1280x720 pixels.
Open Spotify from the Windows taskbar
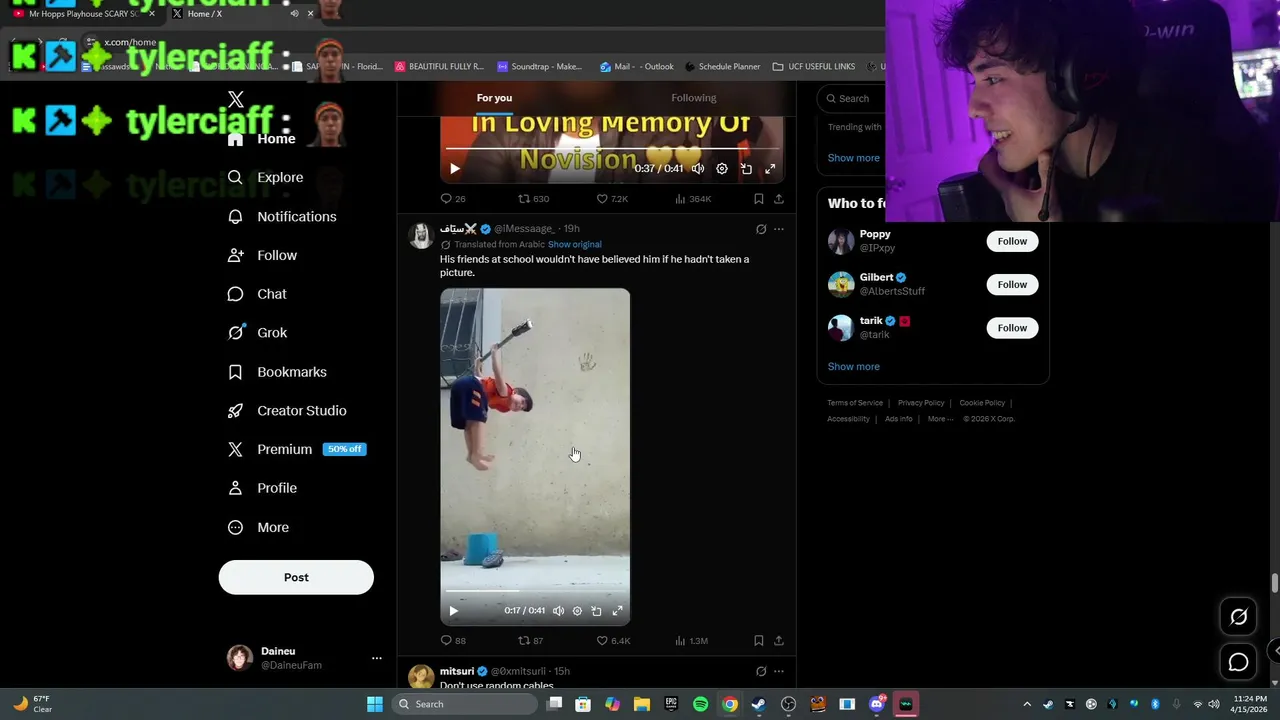700,704
